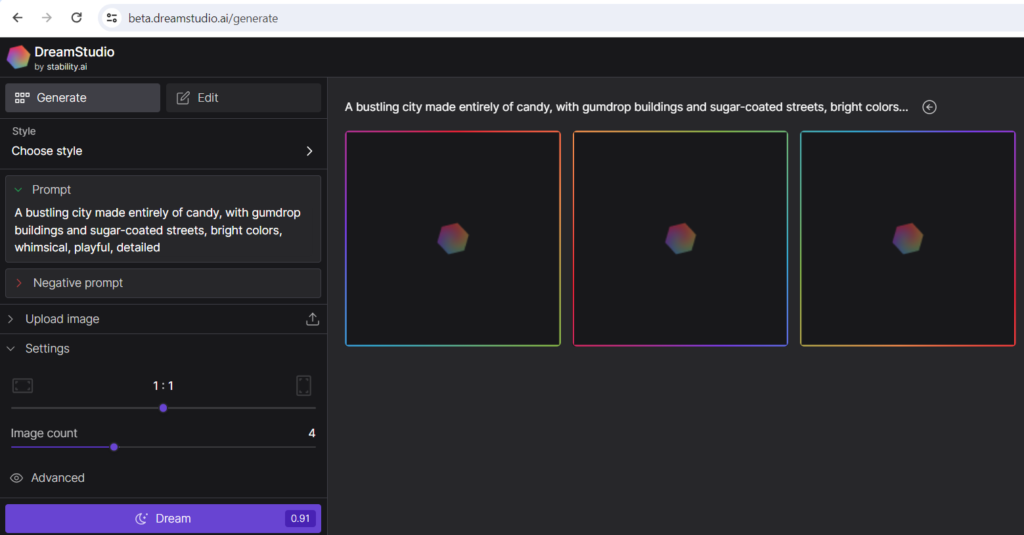Select the portrait aspect ratio icon

tap(304, 386)
